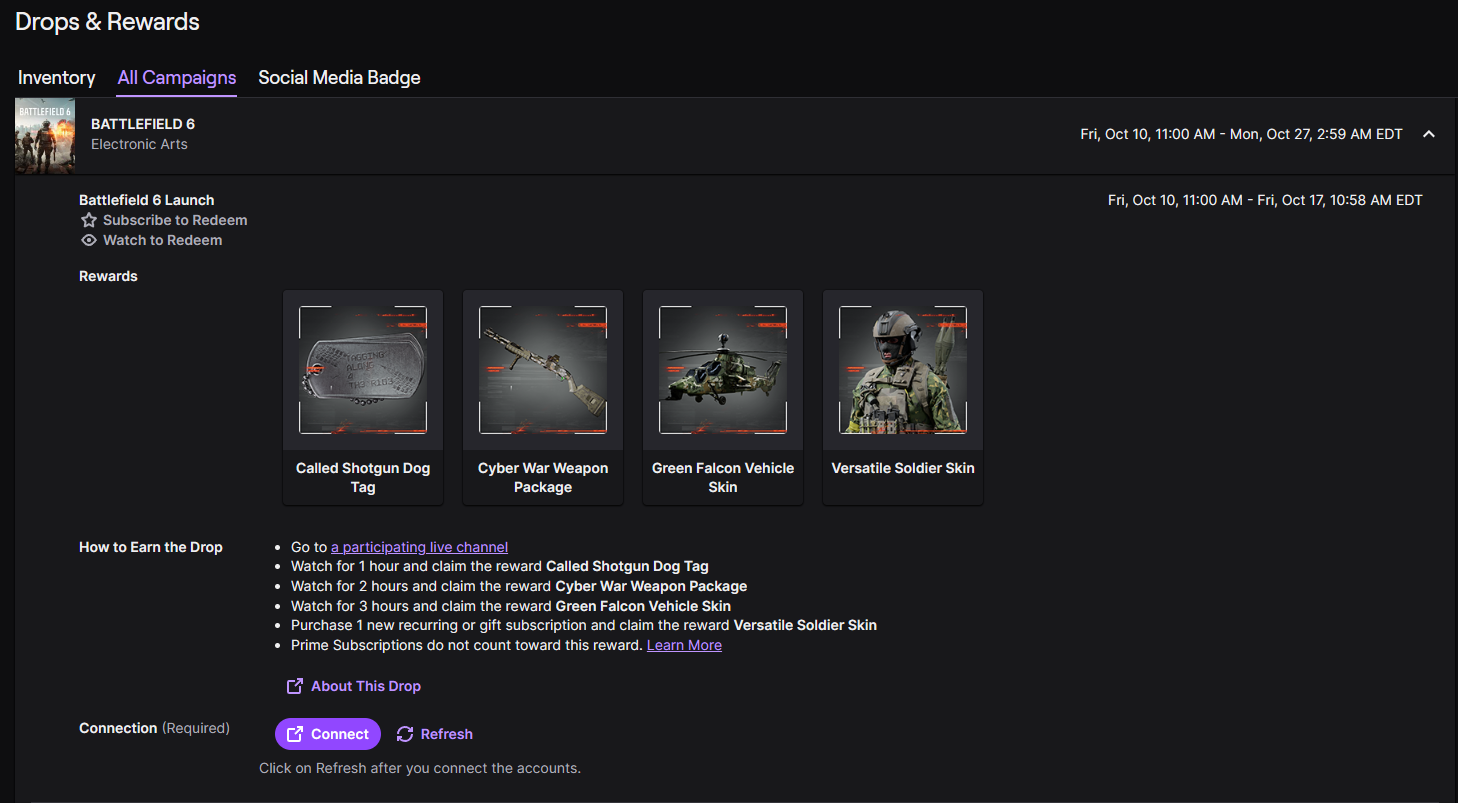
Task: Click the Watch to Redeem eye icon
Action: tap(89, 240)
